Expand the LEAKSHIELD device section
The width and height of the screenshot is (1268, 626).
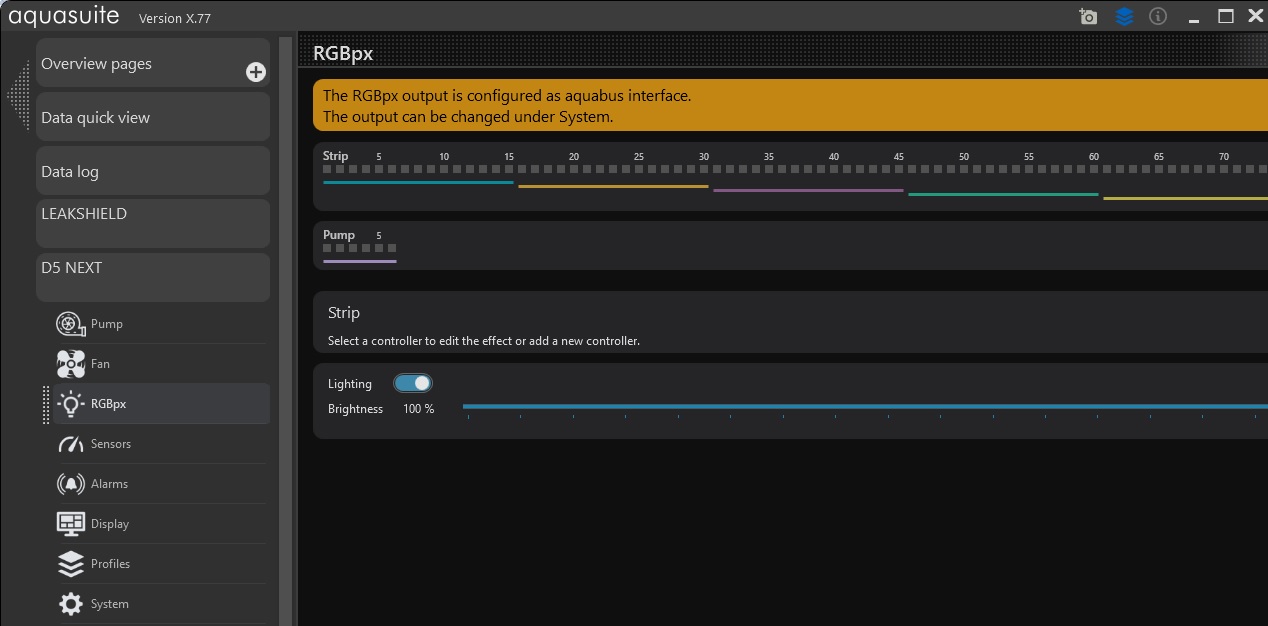153,222
